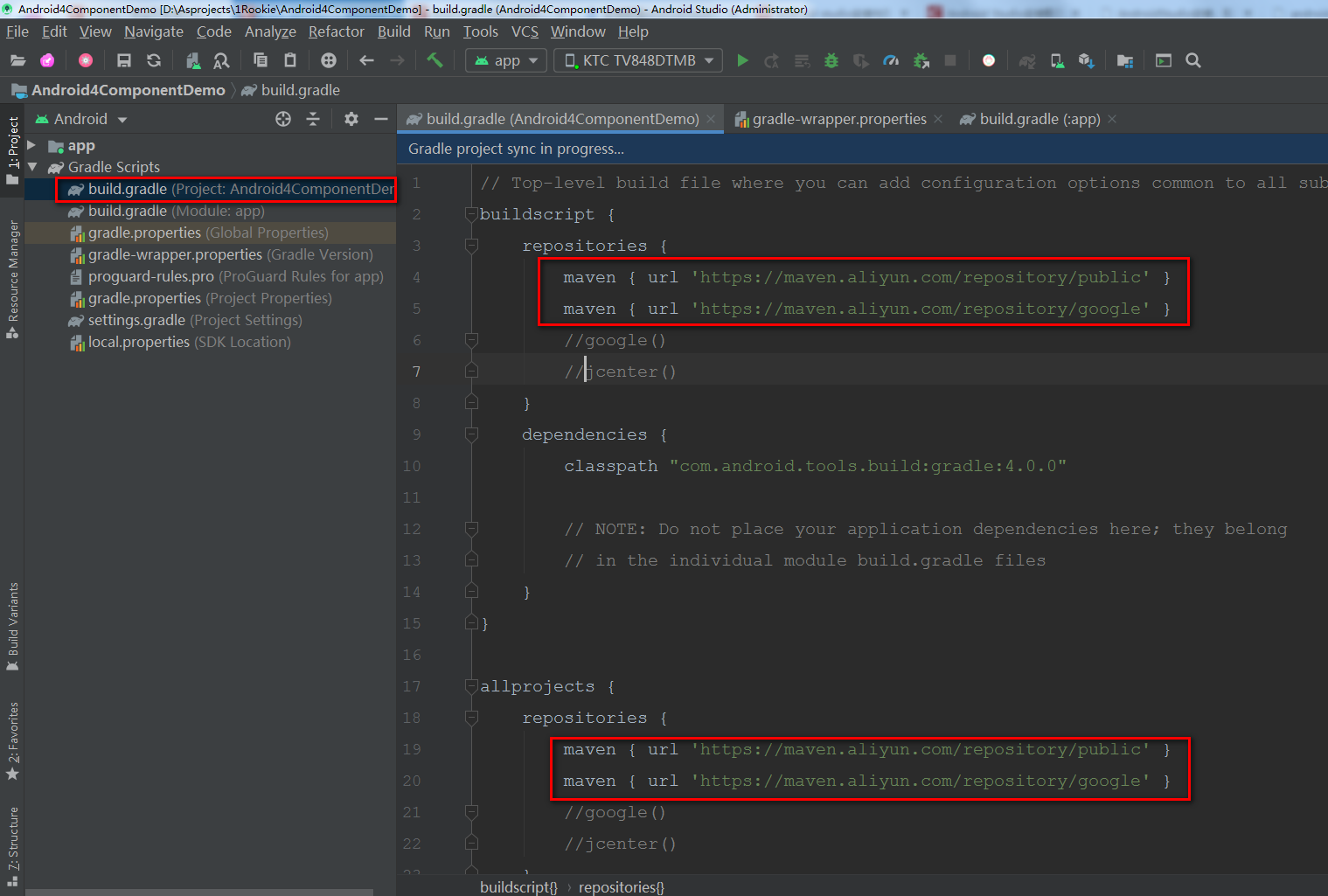Viewport: 1328px width, 896px height.
Task: Open the Build Variants side panel
Action: coord(12,627)
